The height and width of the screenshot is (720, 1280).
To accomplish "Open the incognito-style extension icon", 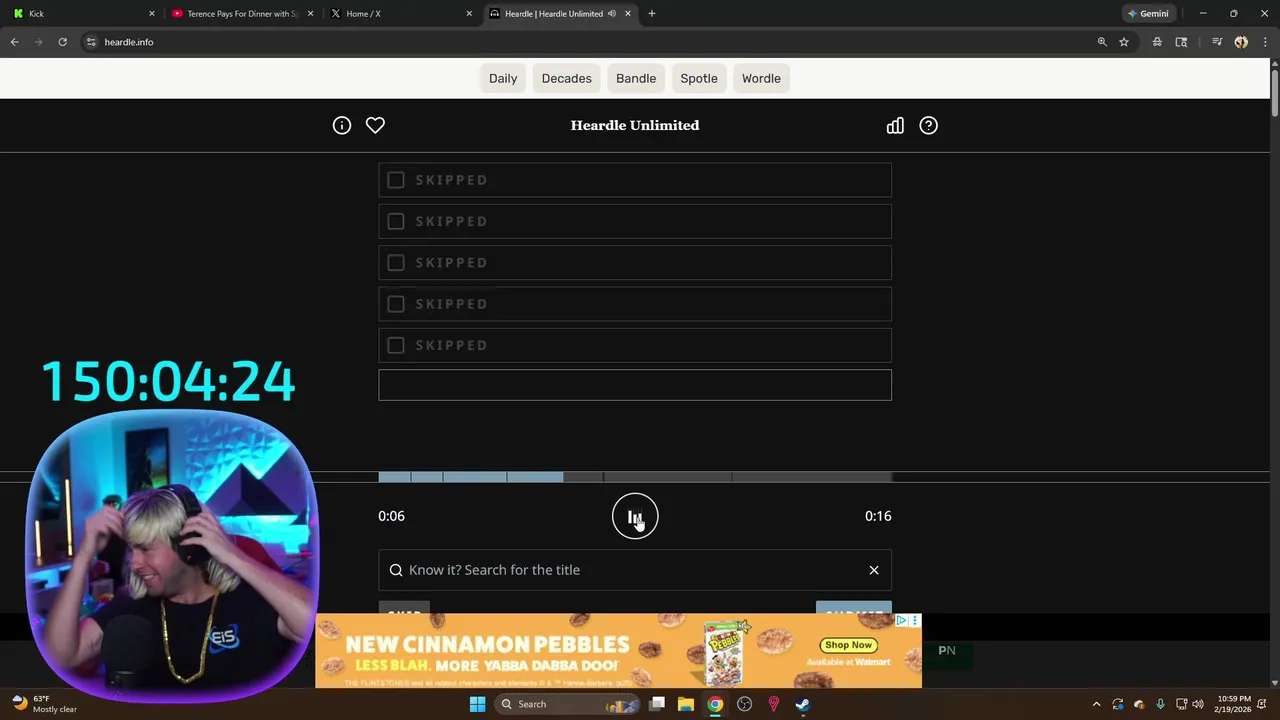I will pos(1157,42).
